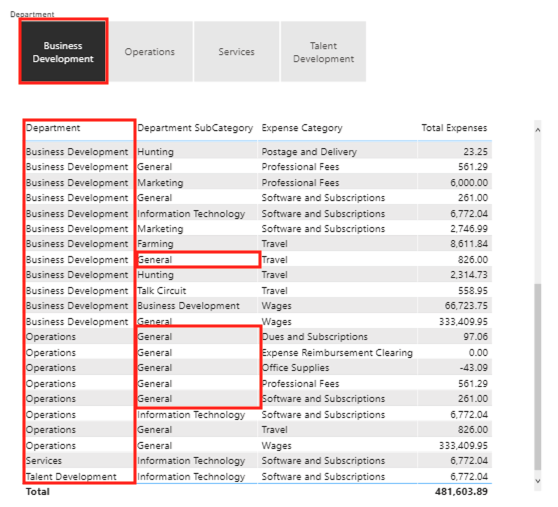Image resolution: width=558 pixels, height=507 pixels.
Task: Select the 6,000.00 expense value
Action: pos(469,183)
